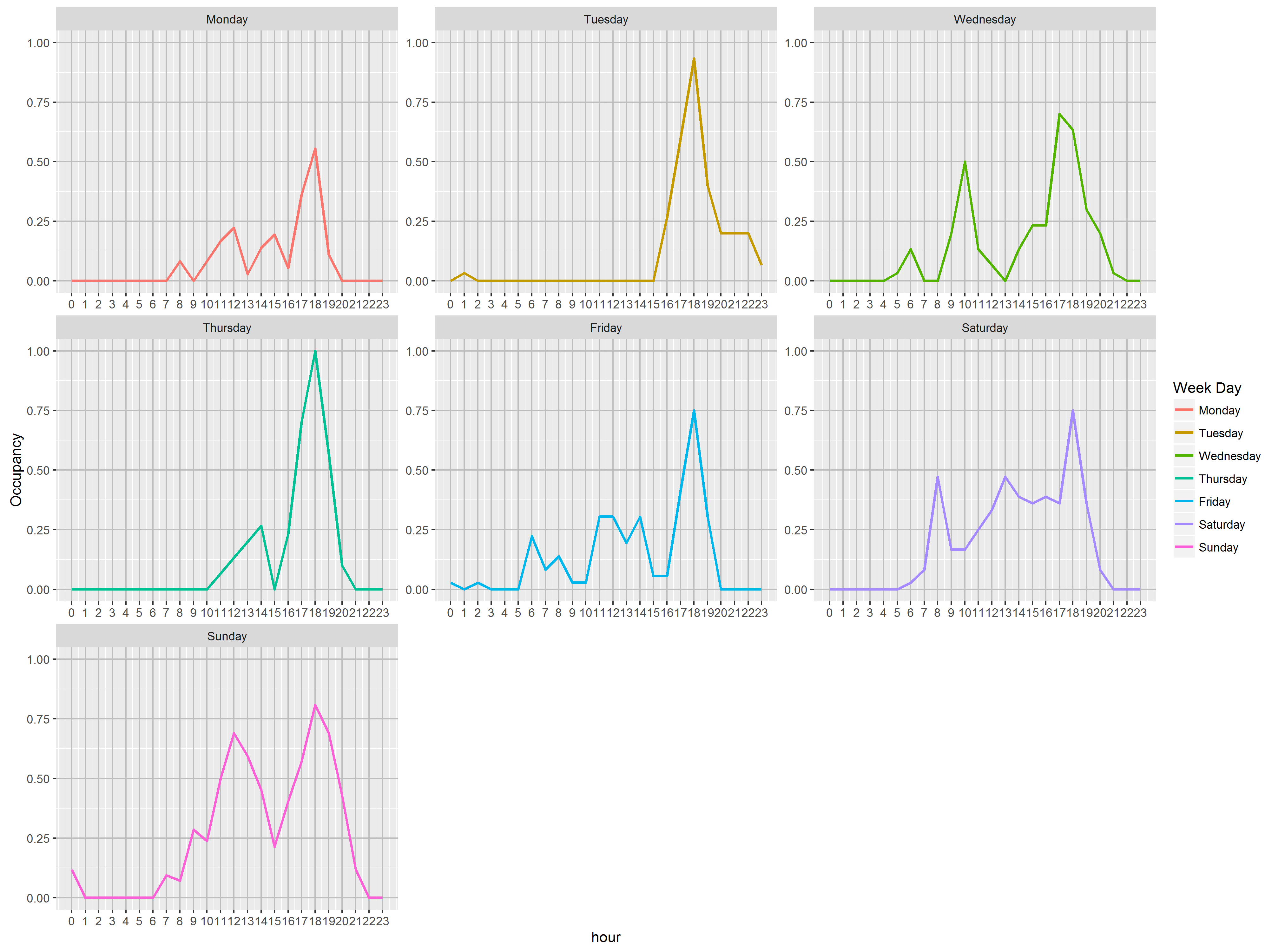Viewport: 1285px width, 952px height.
Task: Click the Thursday peak at 1.00
Action: (x=315, y=351)
